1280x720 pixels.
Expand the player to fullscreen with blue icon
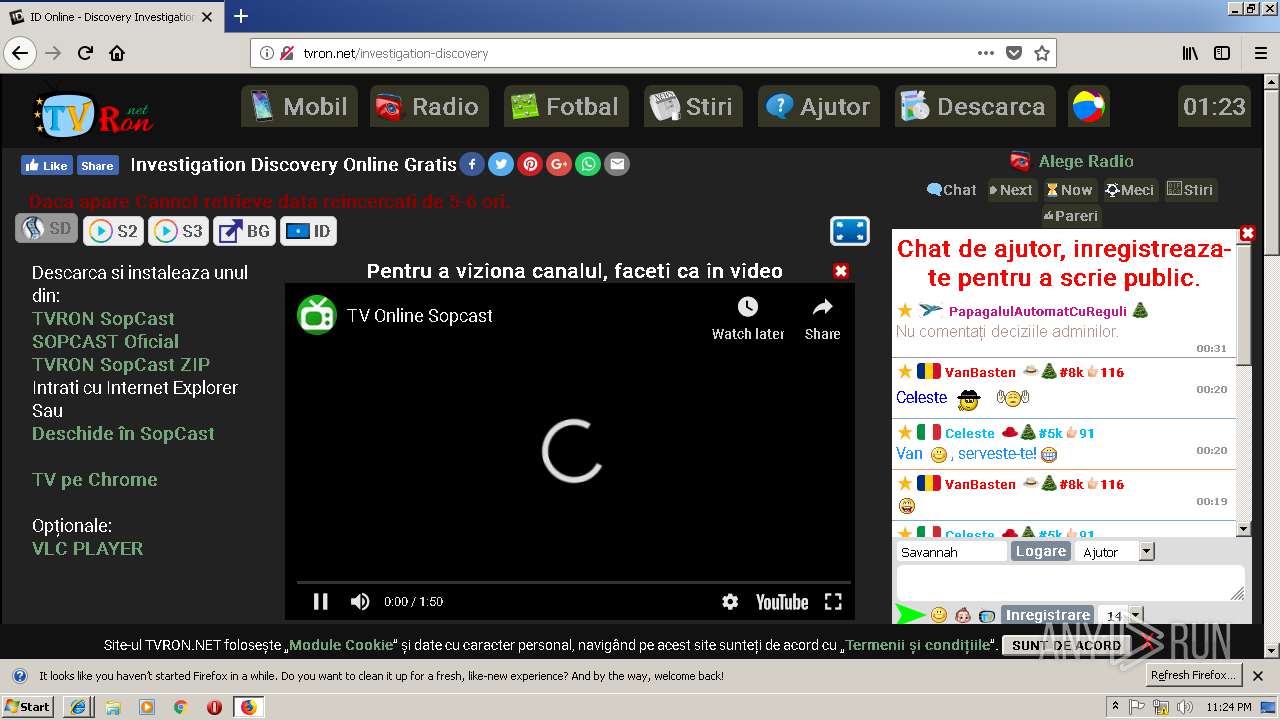tap(850, 231)
